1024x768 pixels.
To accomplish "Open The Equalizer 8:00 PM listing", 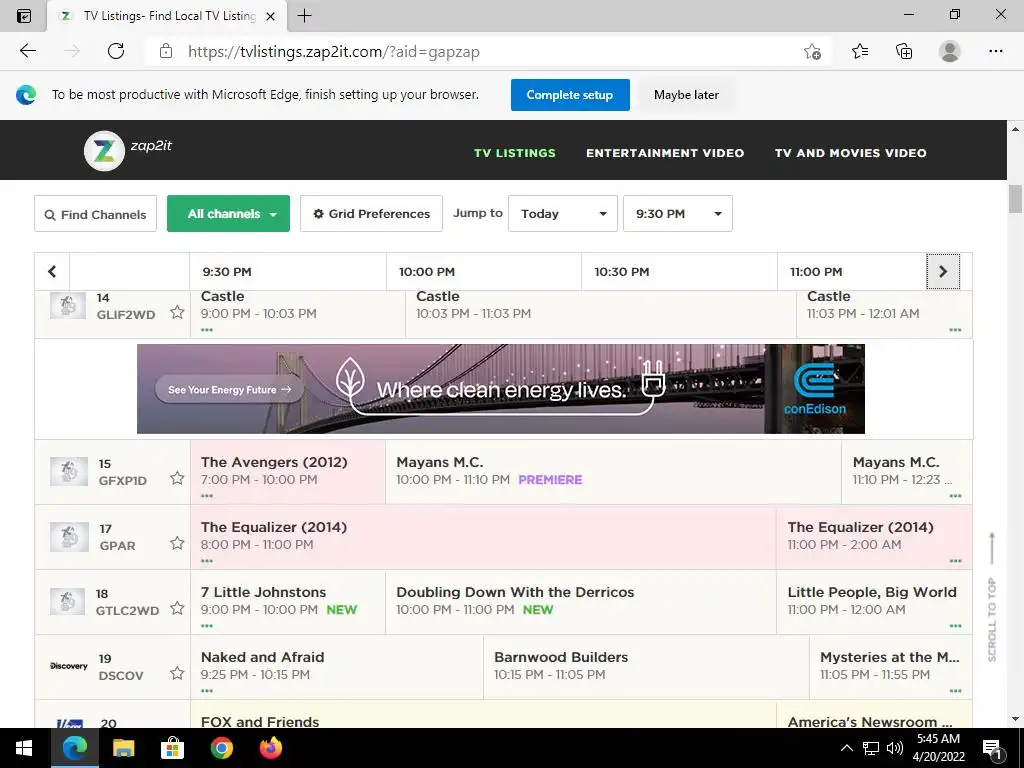I will tap(483, 536).
